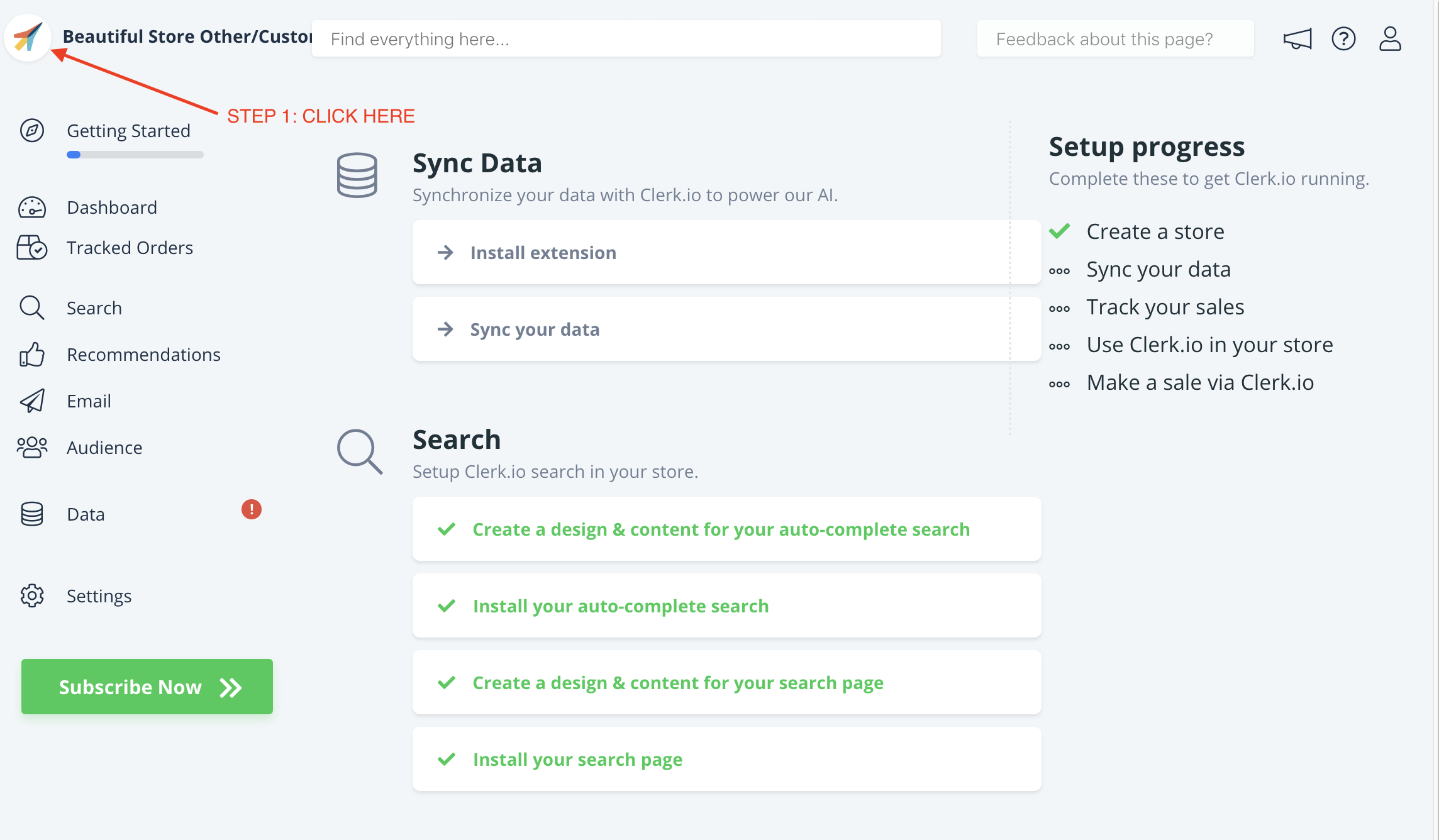Open Beautiful Store store selector
1439x840 pixels.
click(x=187, y=37)
